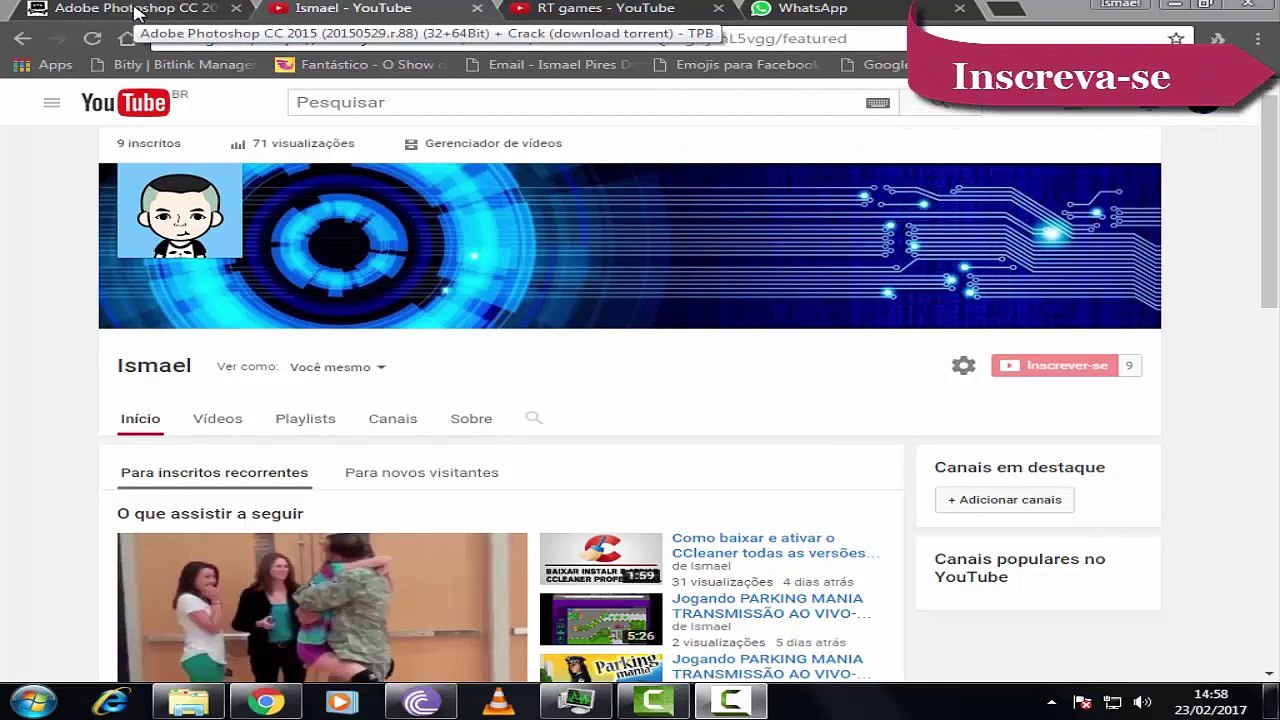Viewport: 1280px width, 720px height.
Task: Open the highlighted Camtasia taskbar icon
Action: click(731, 701)
